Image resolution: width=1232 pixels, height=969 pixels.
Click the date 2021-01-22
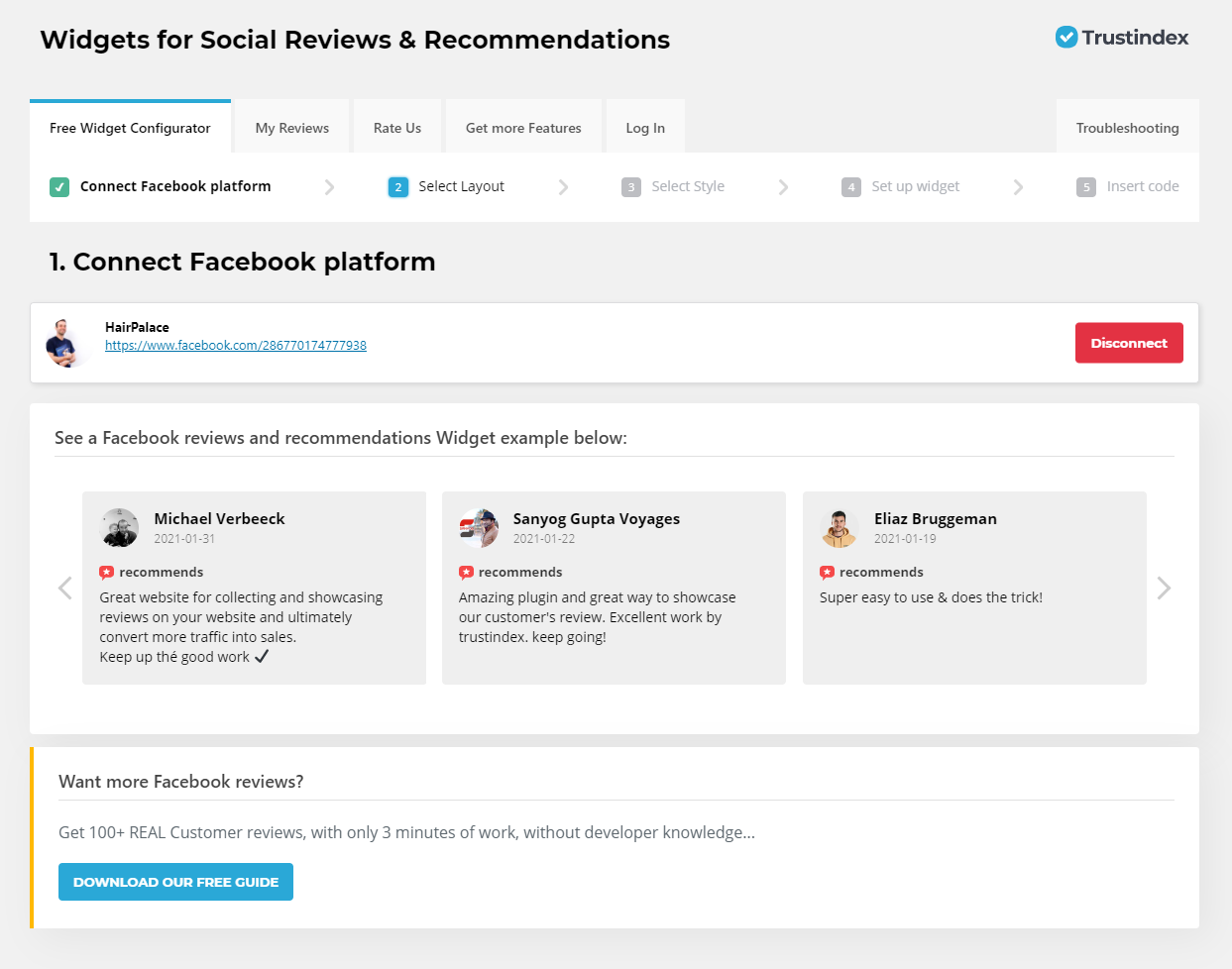[x=544, y=539]
